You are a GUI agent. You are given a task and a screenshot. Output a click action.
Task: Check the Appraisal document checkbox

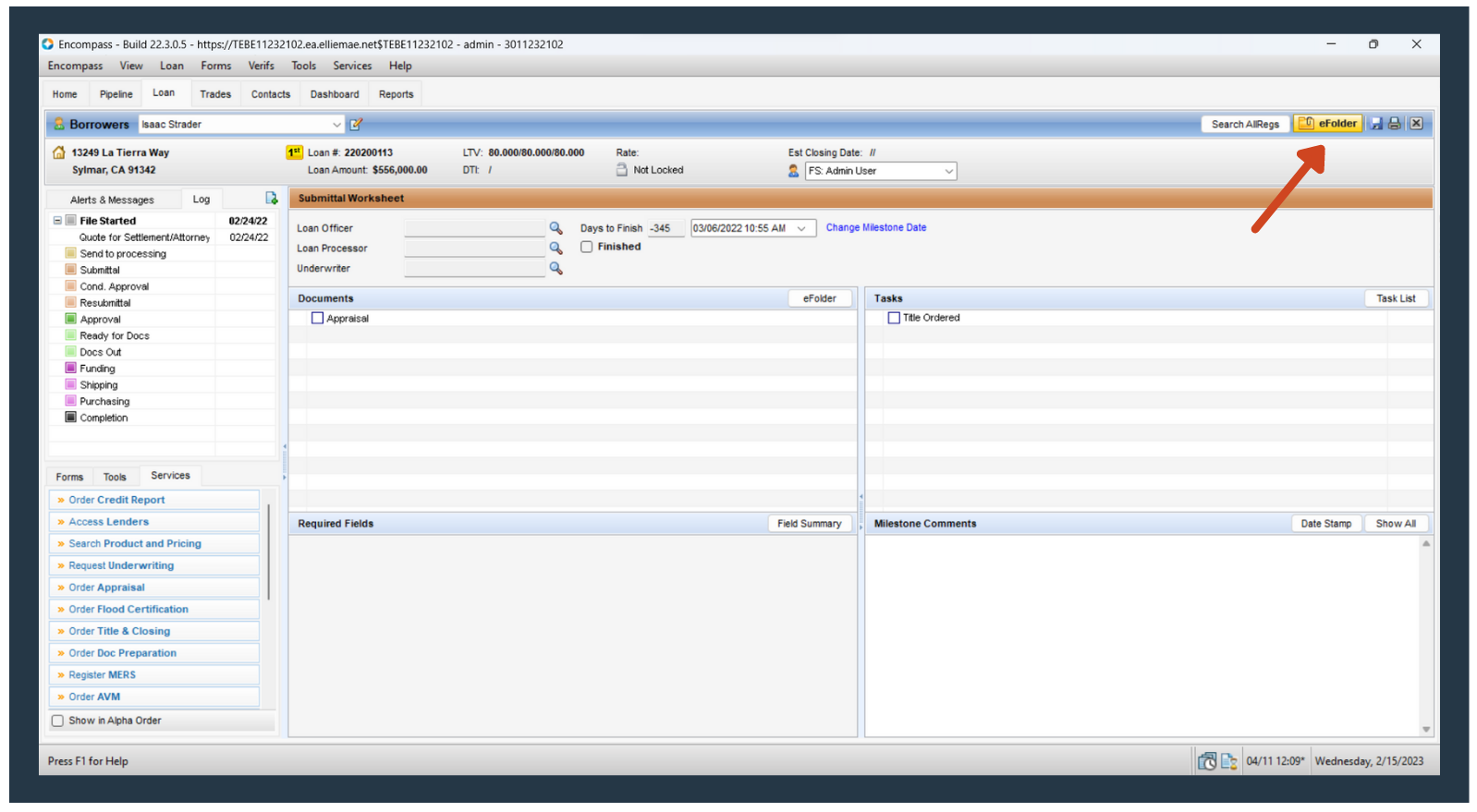[x=318, y=319]
